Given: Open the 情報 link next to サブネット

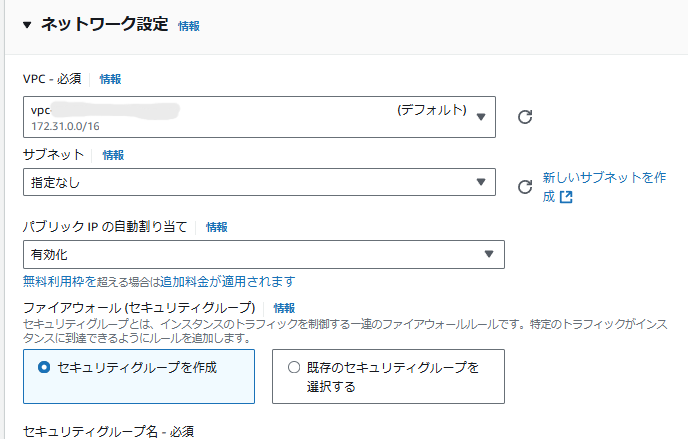Looking at the screenshot, I should coord(113,155).
